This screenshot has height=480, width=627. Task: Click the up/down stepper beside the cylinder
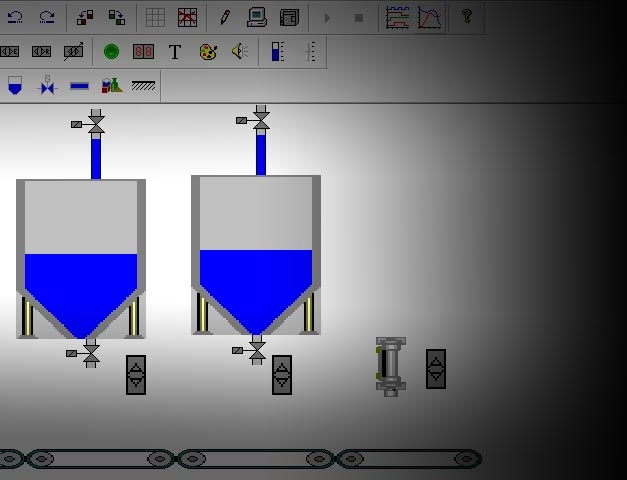pos(436,368)
